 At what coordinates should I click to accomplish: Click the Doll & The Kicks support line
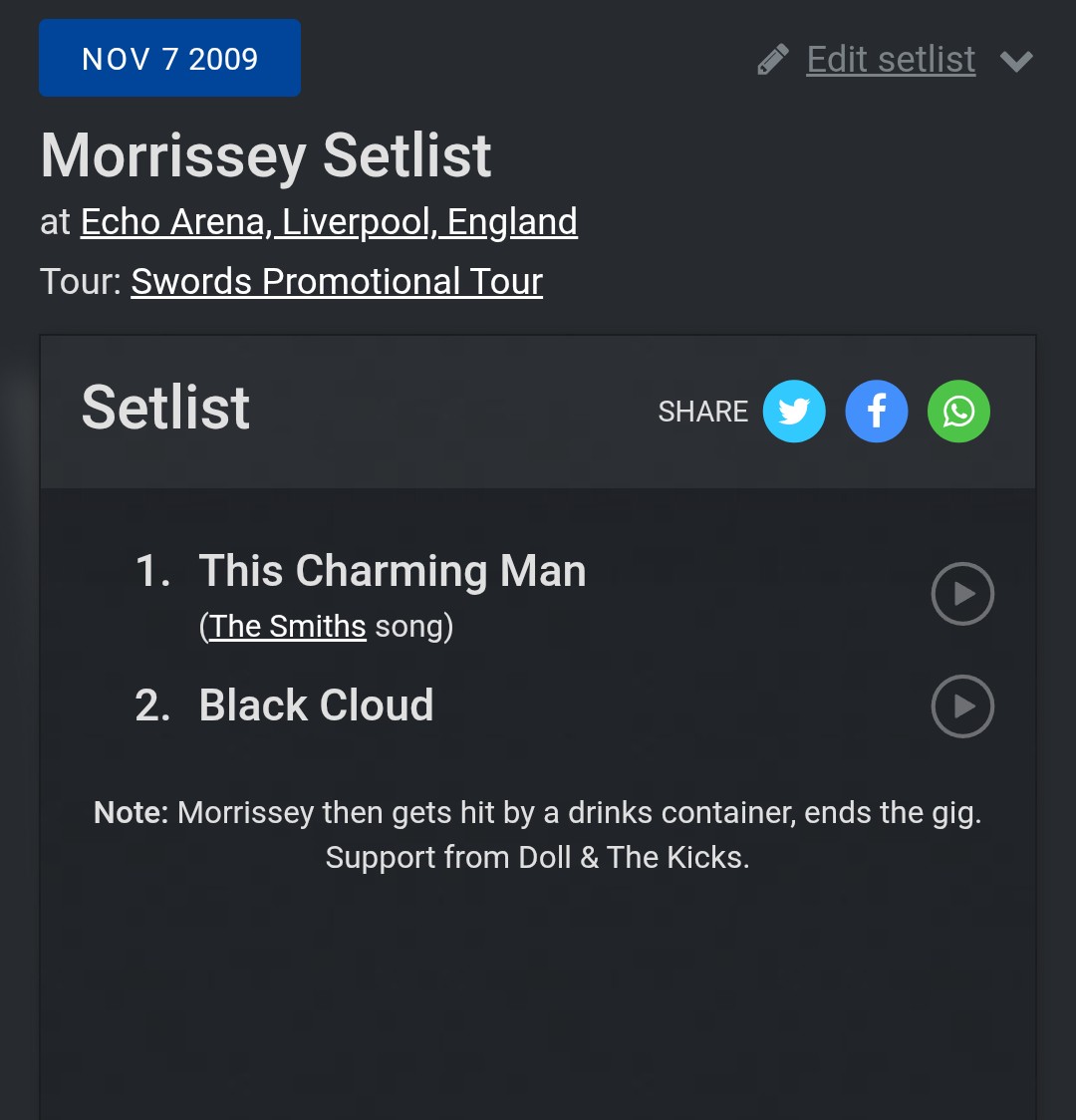pos(538,857)
